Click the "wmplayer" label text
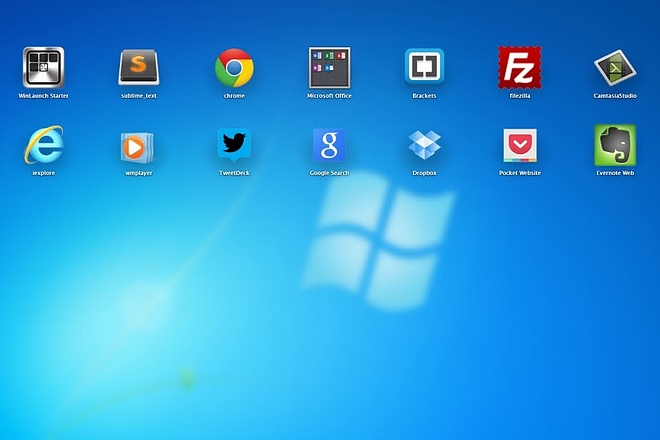 [x=139, y=173]
